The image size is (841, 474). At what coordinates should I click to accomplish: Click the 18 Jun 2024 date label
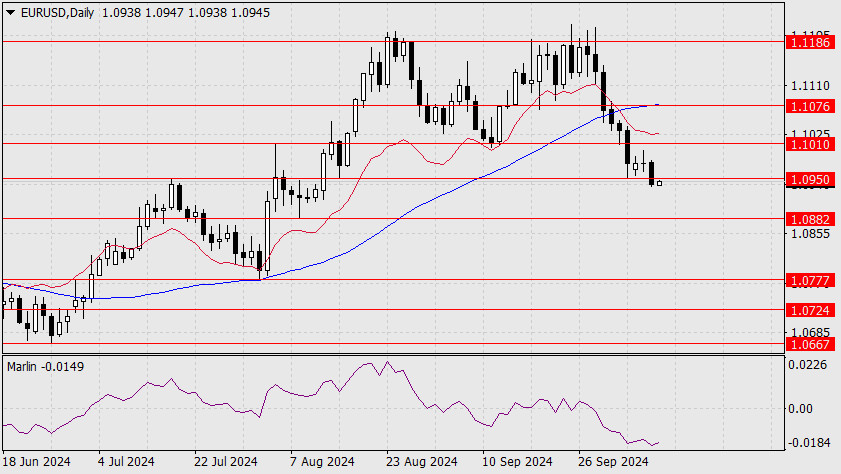tap(36, 462)
